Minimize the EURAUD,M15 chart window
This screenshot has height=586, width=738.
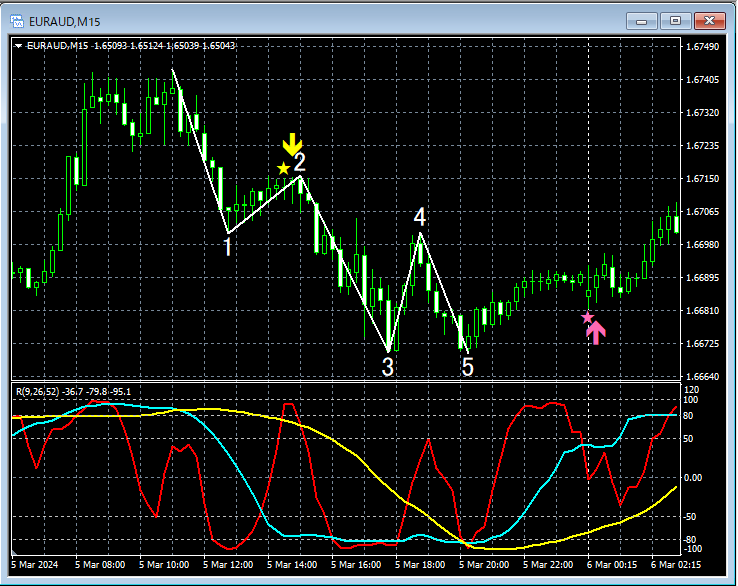pos(642,21)
